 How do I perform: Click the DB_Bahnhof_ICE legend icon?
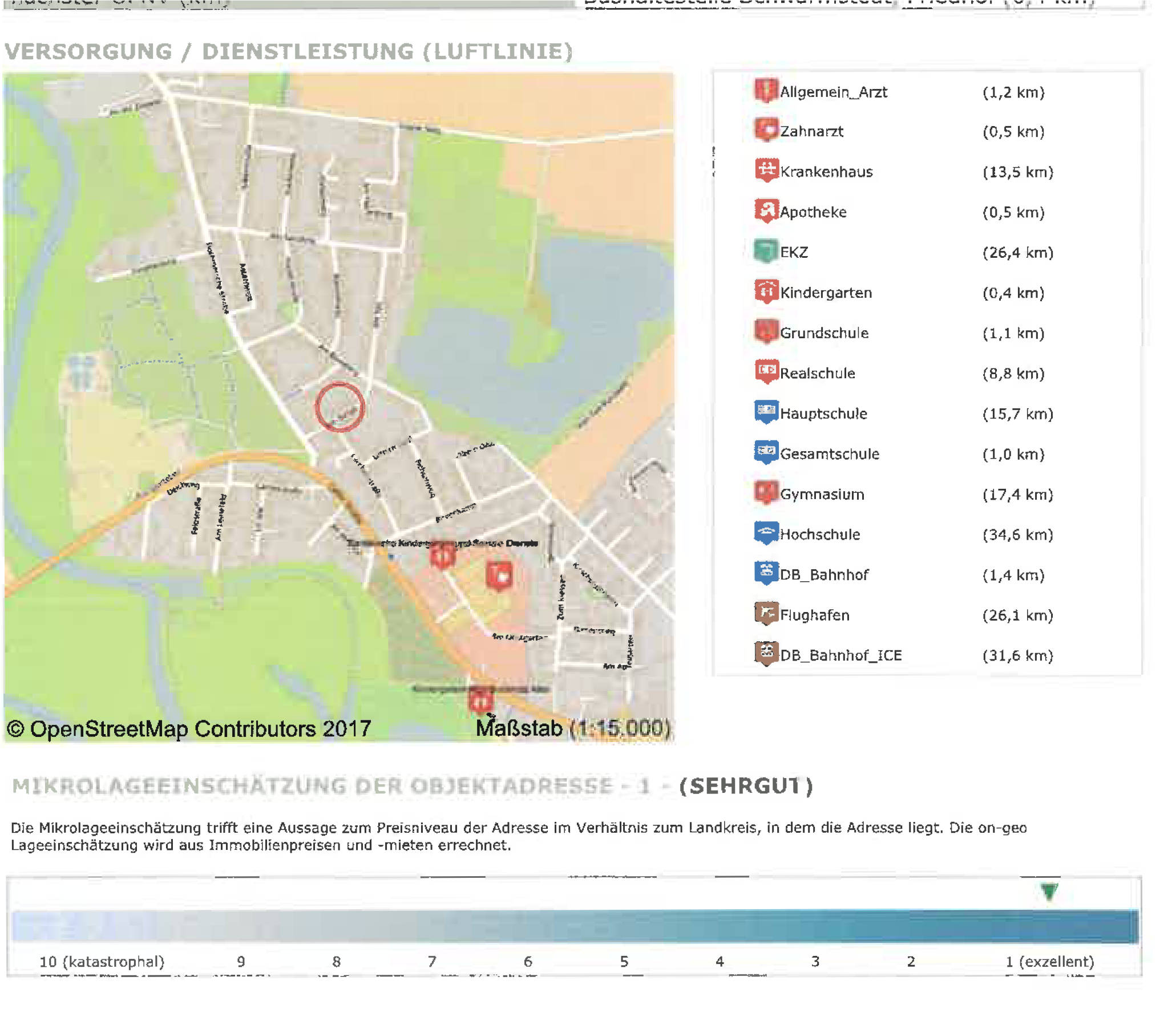pos(766,654)
